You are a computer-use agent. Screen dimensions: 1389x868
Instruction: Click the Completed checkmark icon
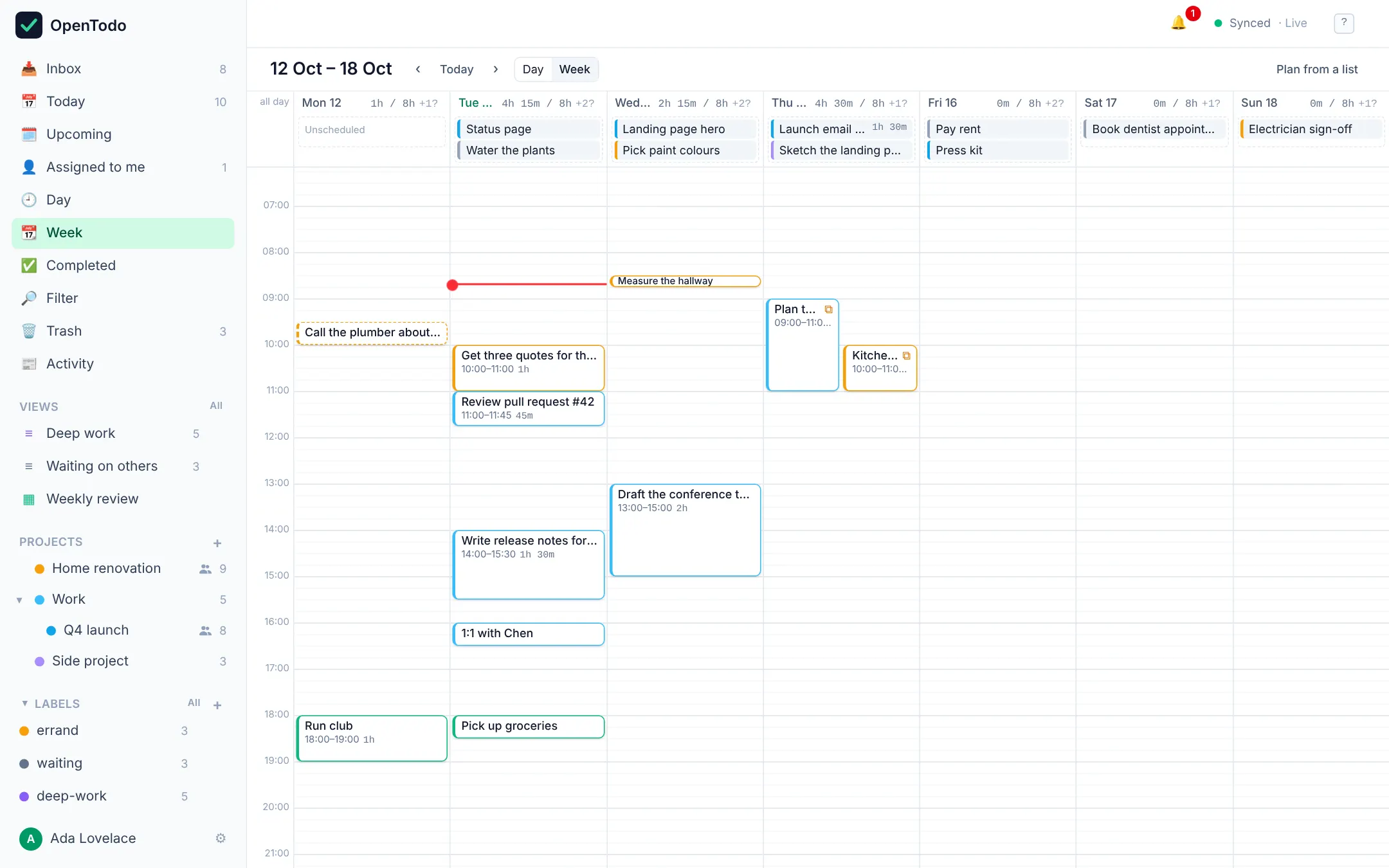[x=29, y=266]
